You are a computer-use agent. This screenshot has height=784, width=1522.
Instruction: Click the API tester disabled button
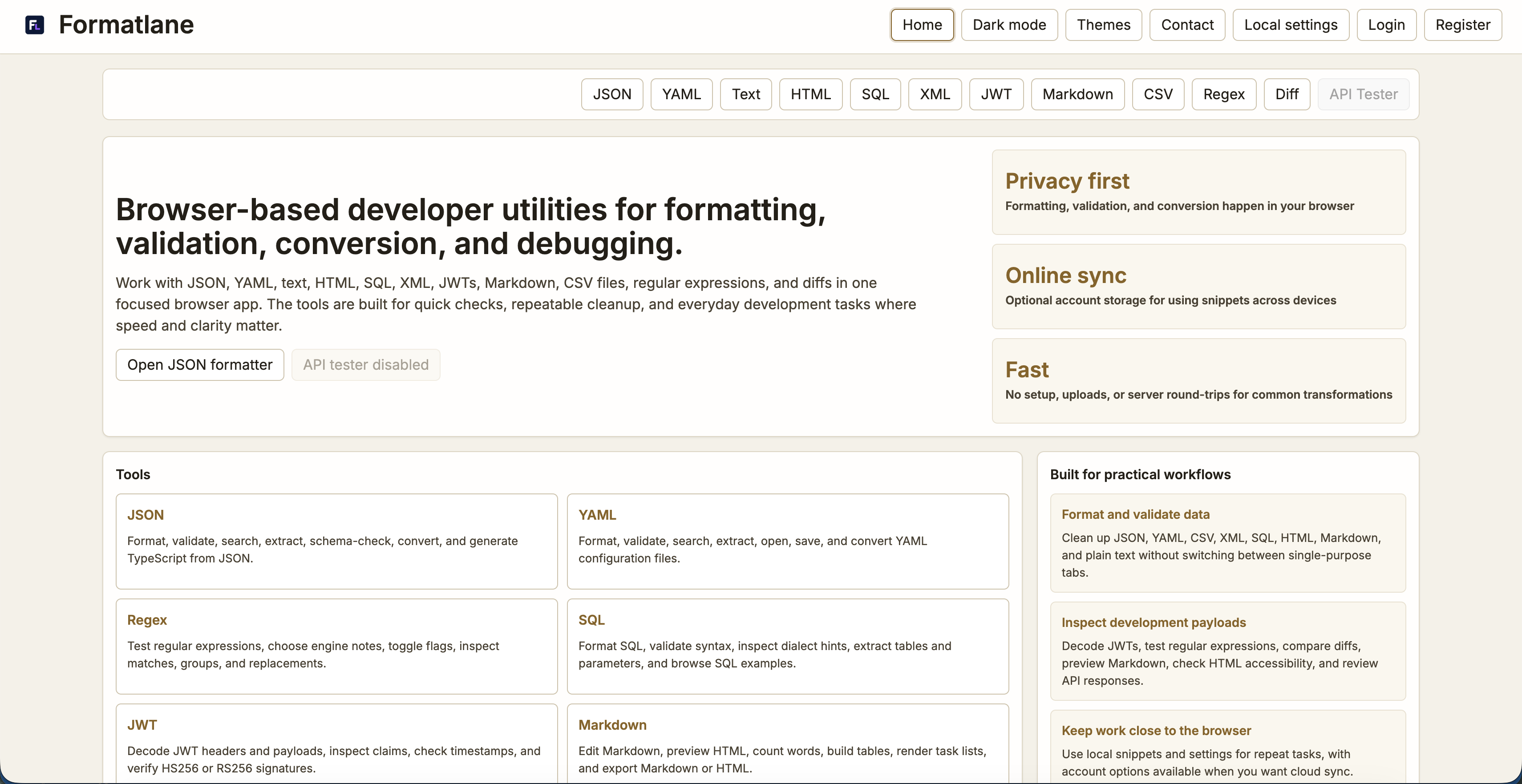point(366,365)
